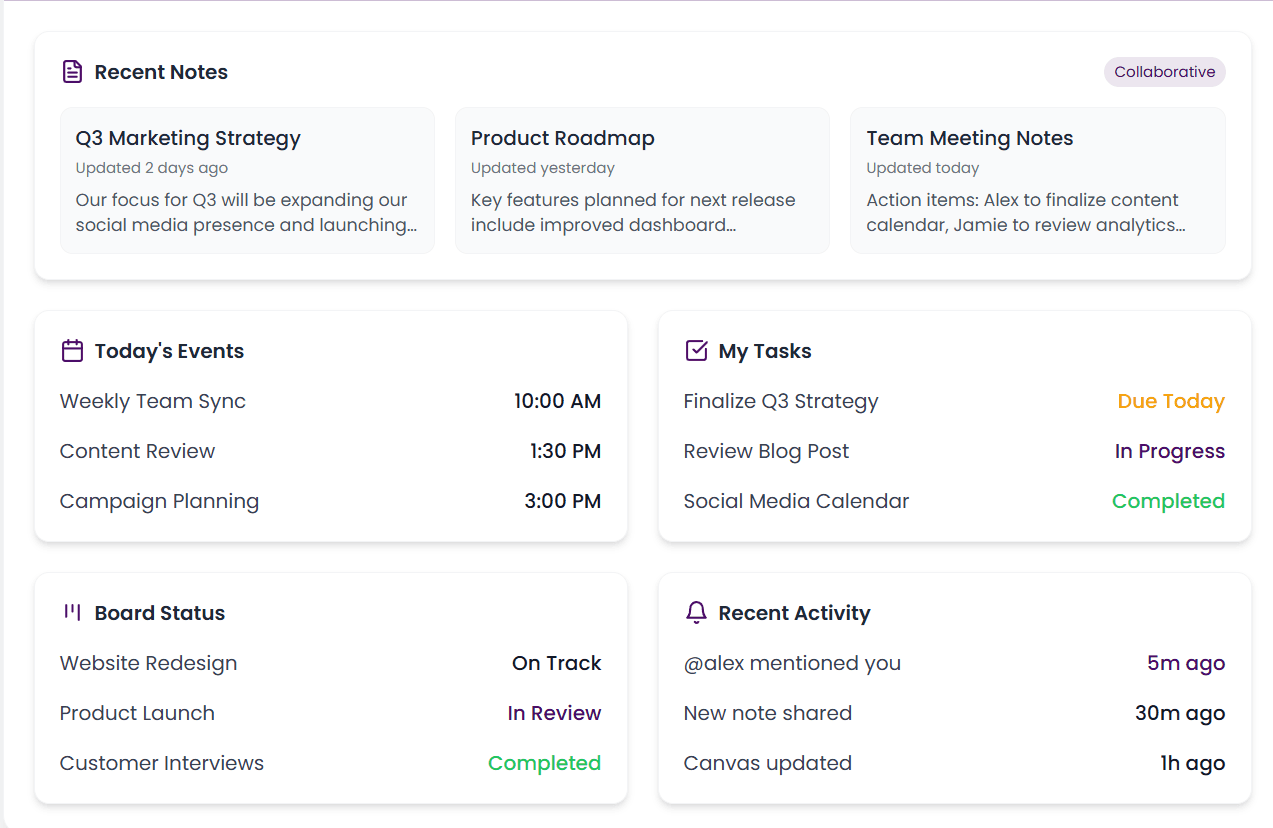Screen dimensions: 1273x828
Task: Click the On Track status label
Action: click(x=557, y=663)
